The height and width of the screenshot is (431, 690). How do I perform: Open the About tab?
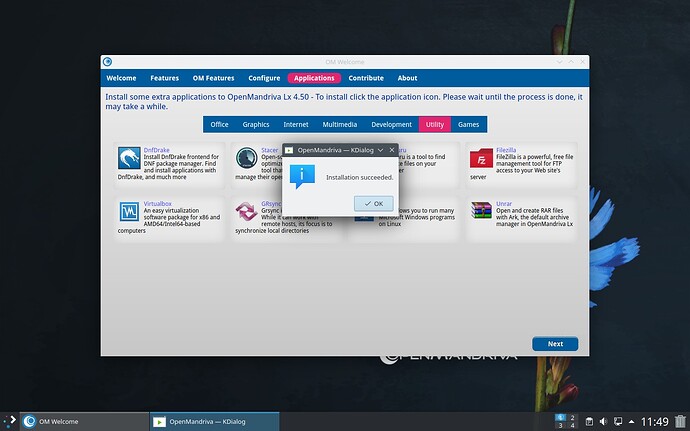(x=407, y=78)
